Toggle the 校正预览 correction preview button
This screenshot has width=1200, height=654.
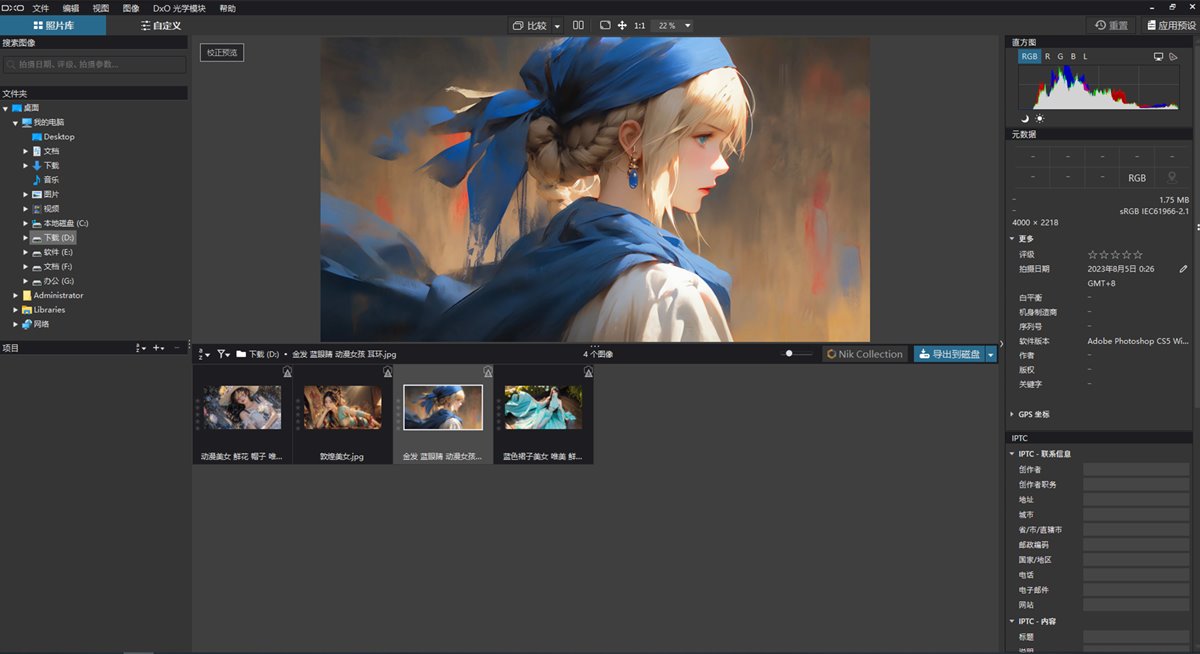[x=222, y=52]
